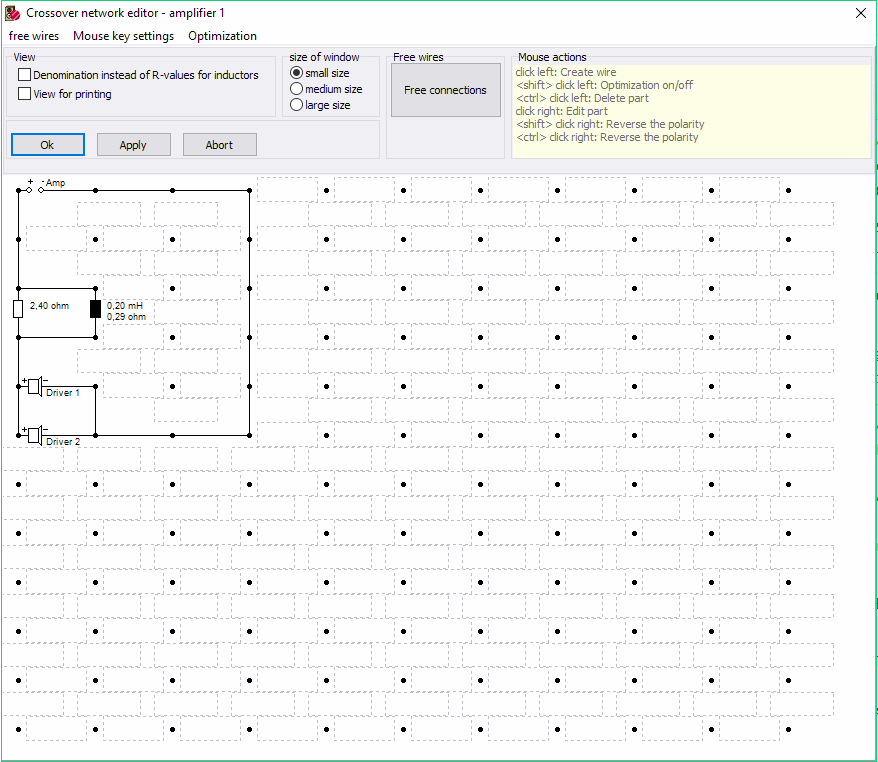Select the Driver 2 speaker symbol
The width and height of the screenshot is (878, 762).
coord(34,434)
